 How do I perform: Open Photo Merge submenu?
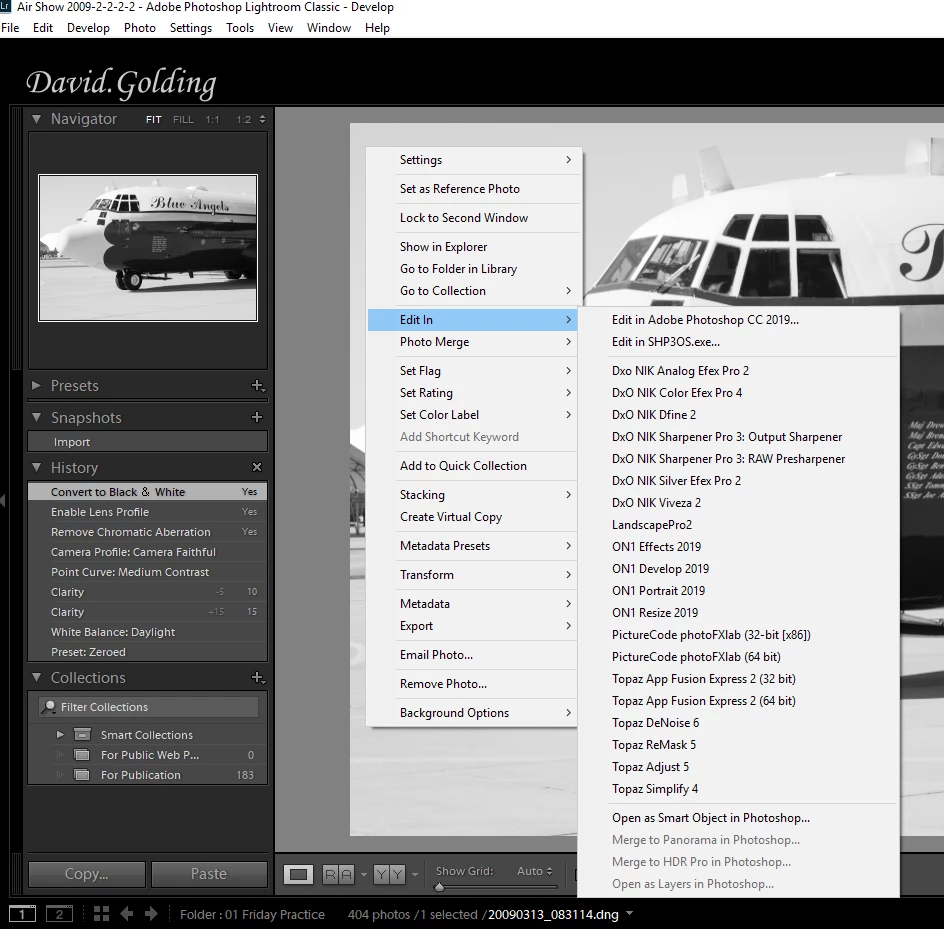coord(473,341)
